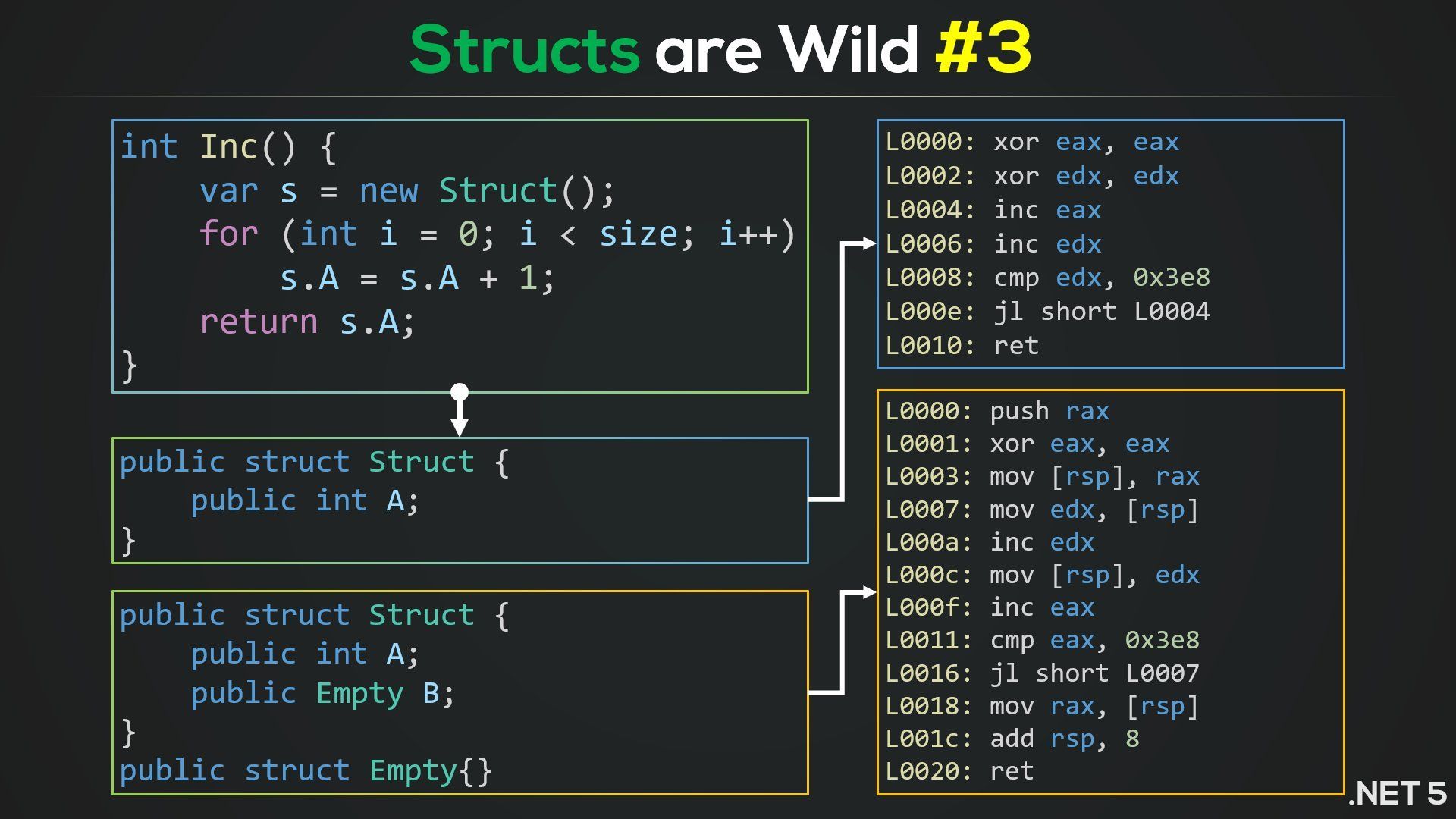Click the downward arrowhead pointing to the first Struct box
Screen dimensions: 1456x819
coord(460,427)
